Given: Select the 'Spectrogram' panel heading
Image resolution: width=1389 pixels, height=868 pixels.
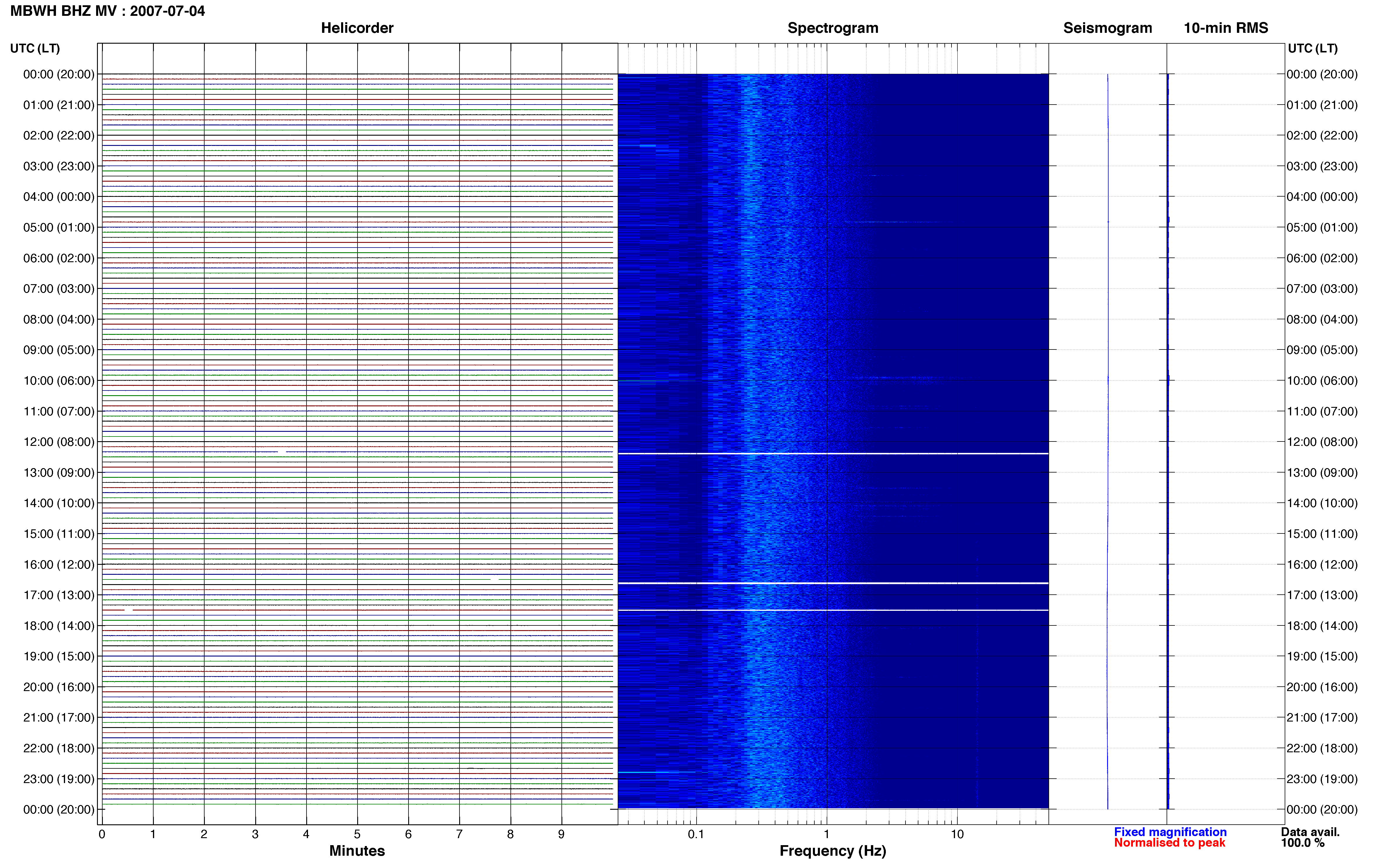Looking at the screenshot, I should 833,28.
